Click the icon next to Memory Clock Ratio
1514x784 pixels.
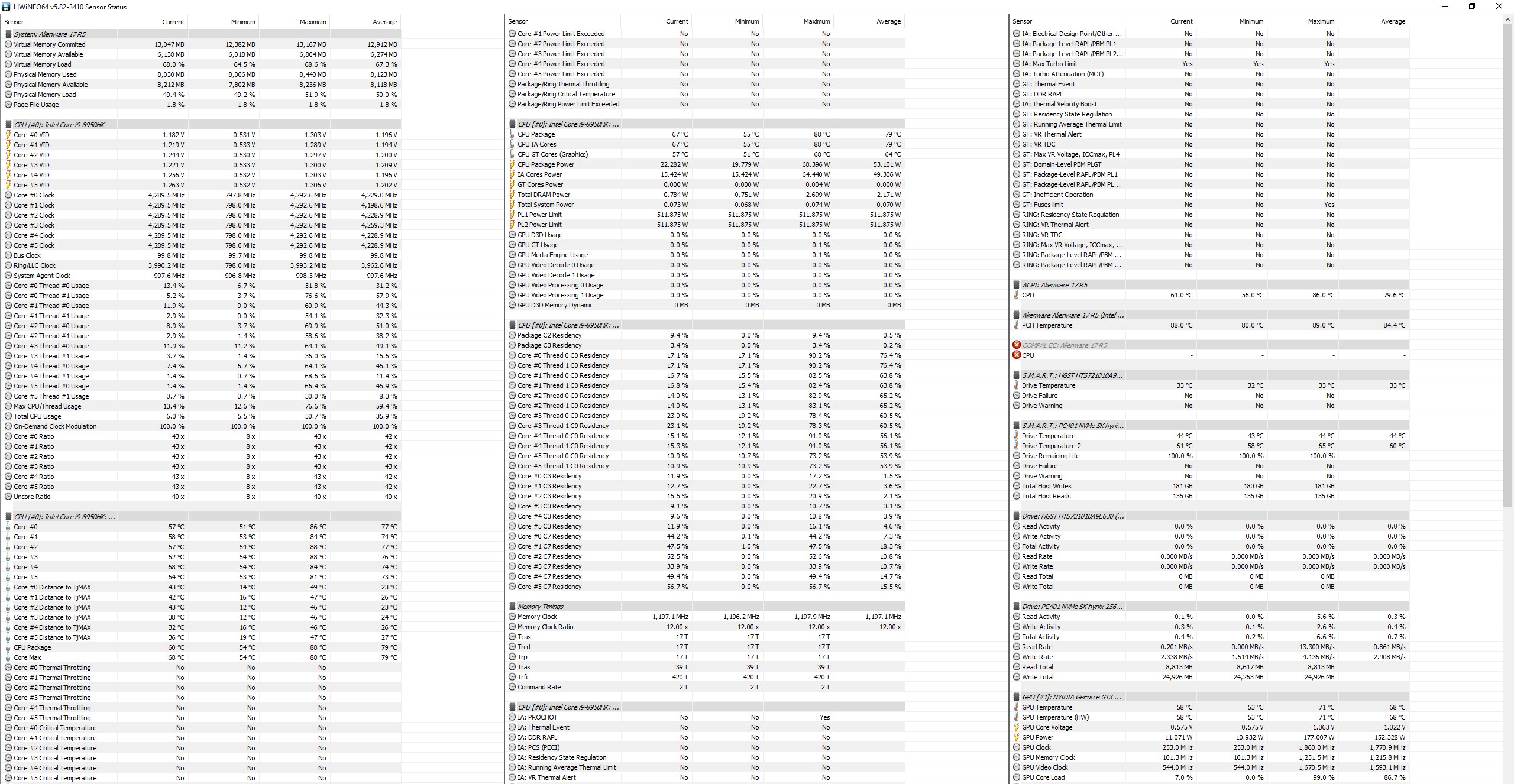tap(512, 627)
